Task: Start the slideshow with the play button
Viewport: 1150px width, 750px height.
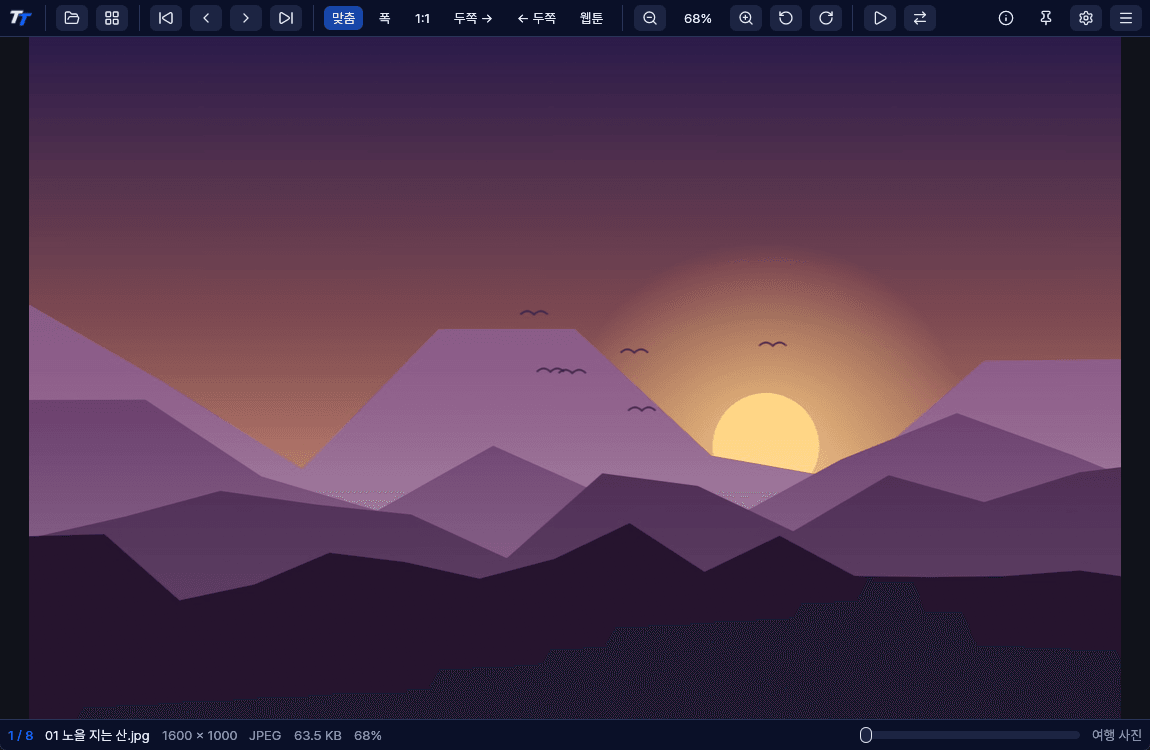Action: click(x=880, y=18)
